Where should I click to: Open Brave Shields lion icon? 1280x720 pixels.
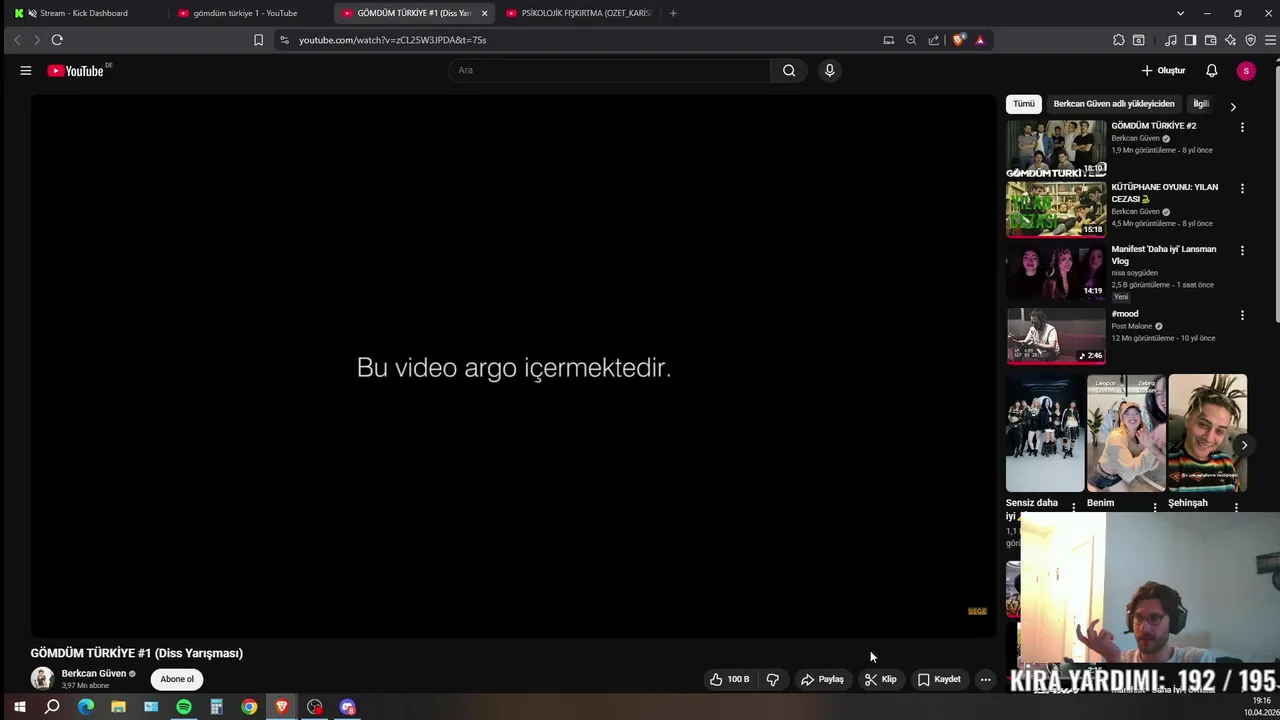pyautogui.click(x=959, y=40)
